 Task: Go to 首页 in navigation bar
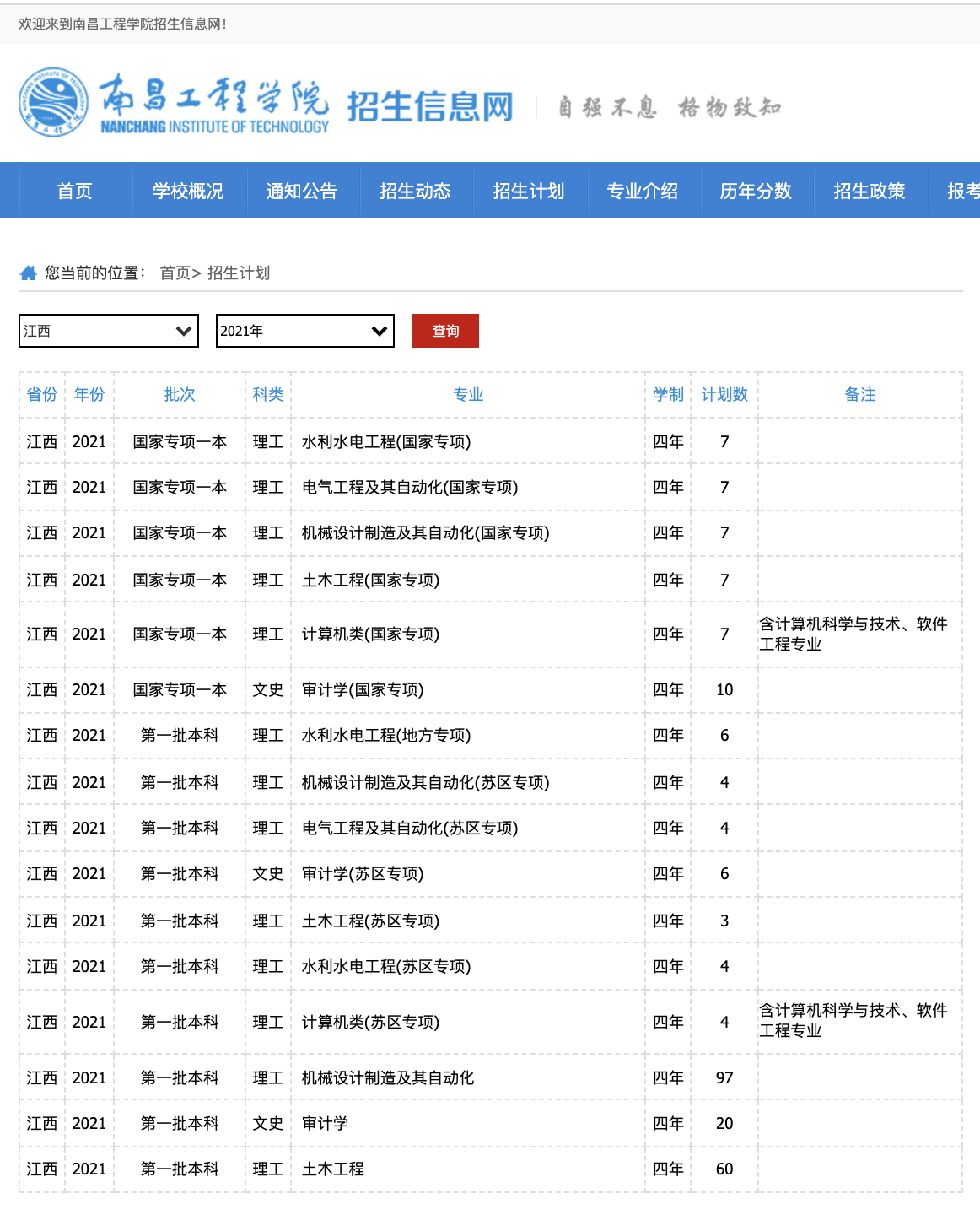click(x=74, y=191)
